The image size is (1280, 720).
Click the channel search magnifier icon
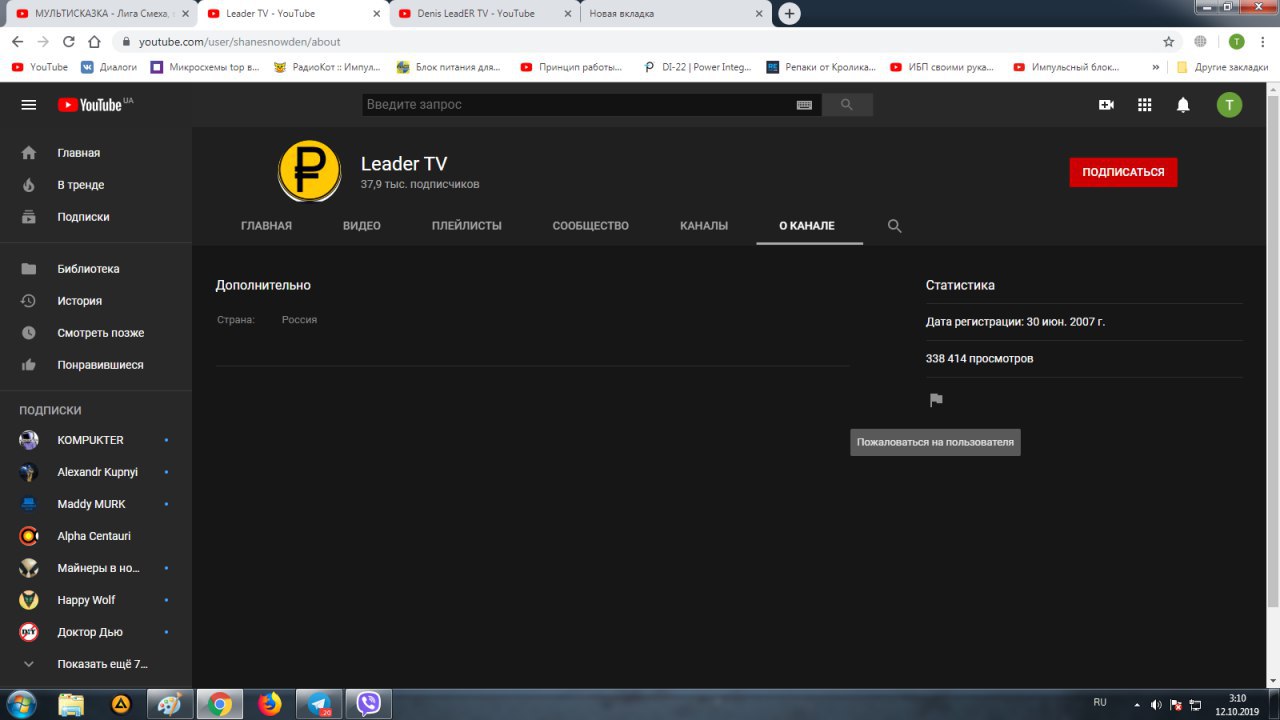[x=895, y=226]
